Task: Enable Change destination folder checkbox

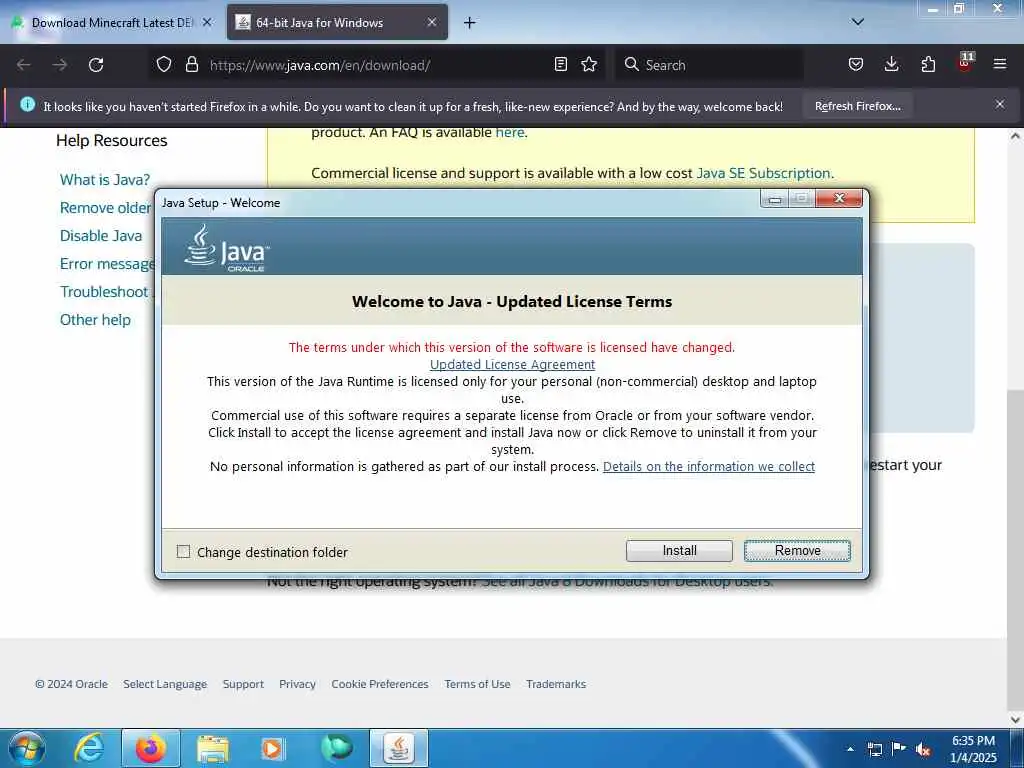Action: [184, 552]
